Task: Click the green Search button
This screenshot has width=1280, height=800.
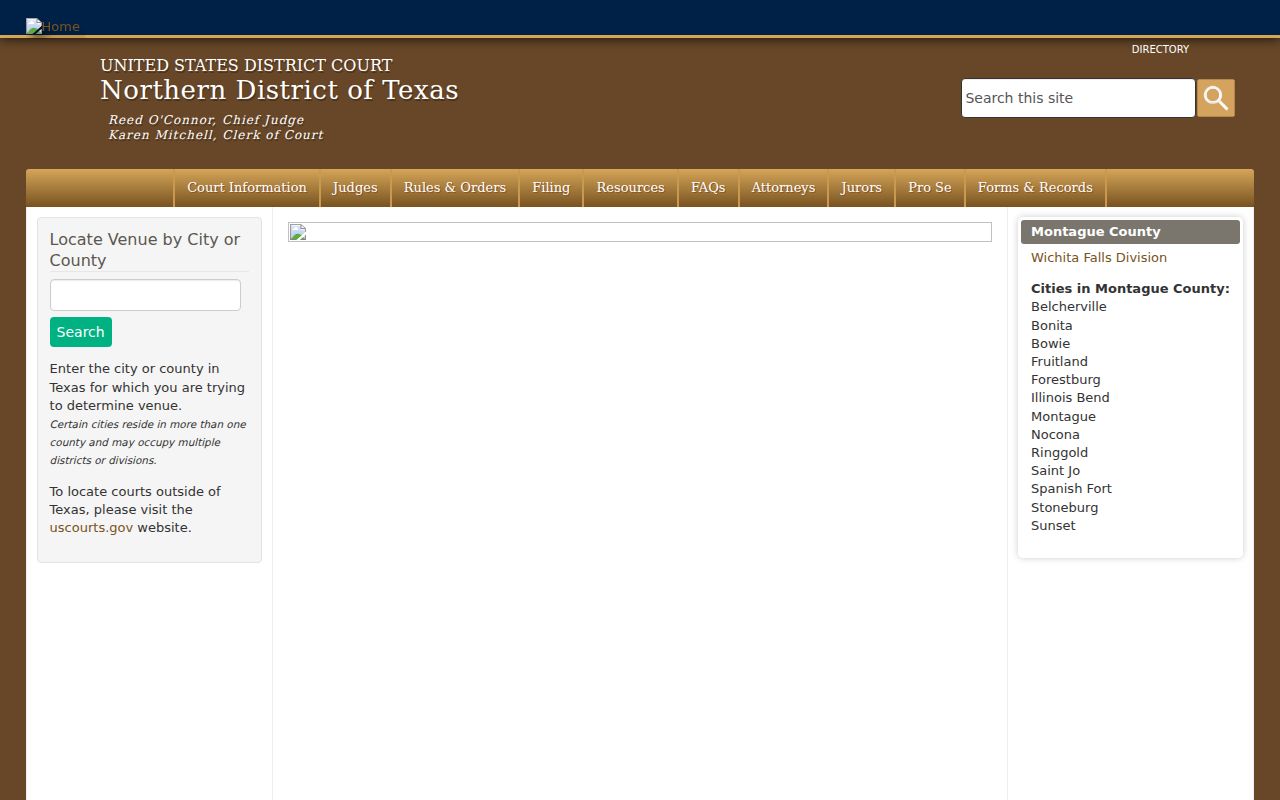Action: (81, 332)
